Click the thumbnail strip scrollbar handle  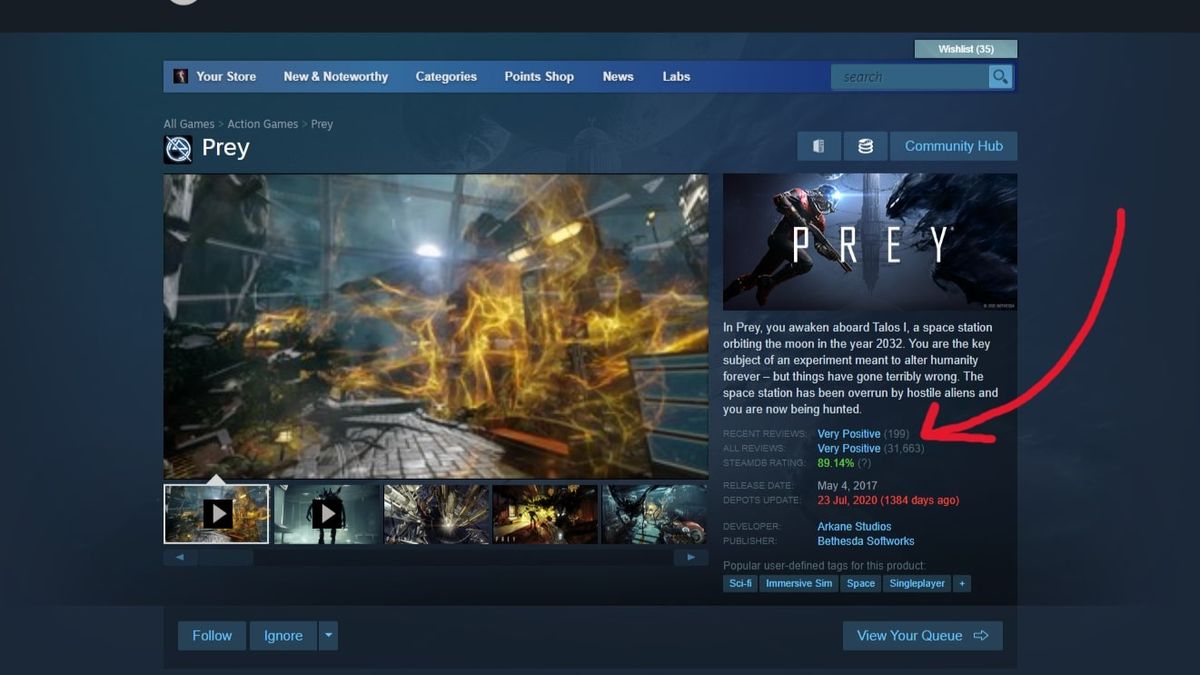(224, 558)
